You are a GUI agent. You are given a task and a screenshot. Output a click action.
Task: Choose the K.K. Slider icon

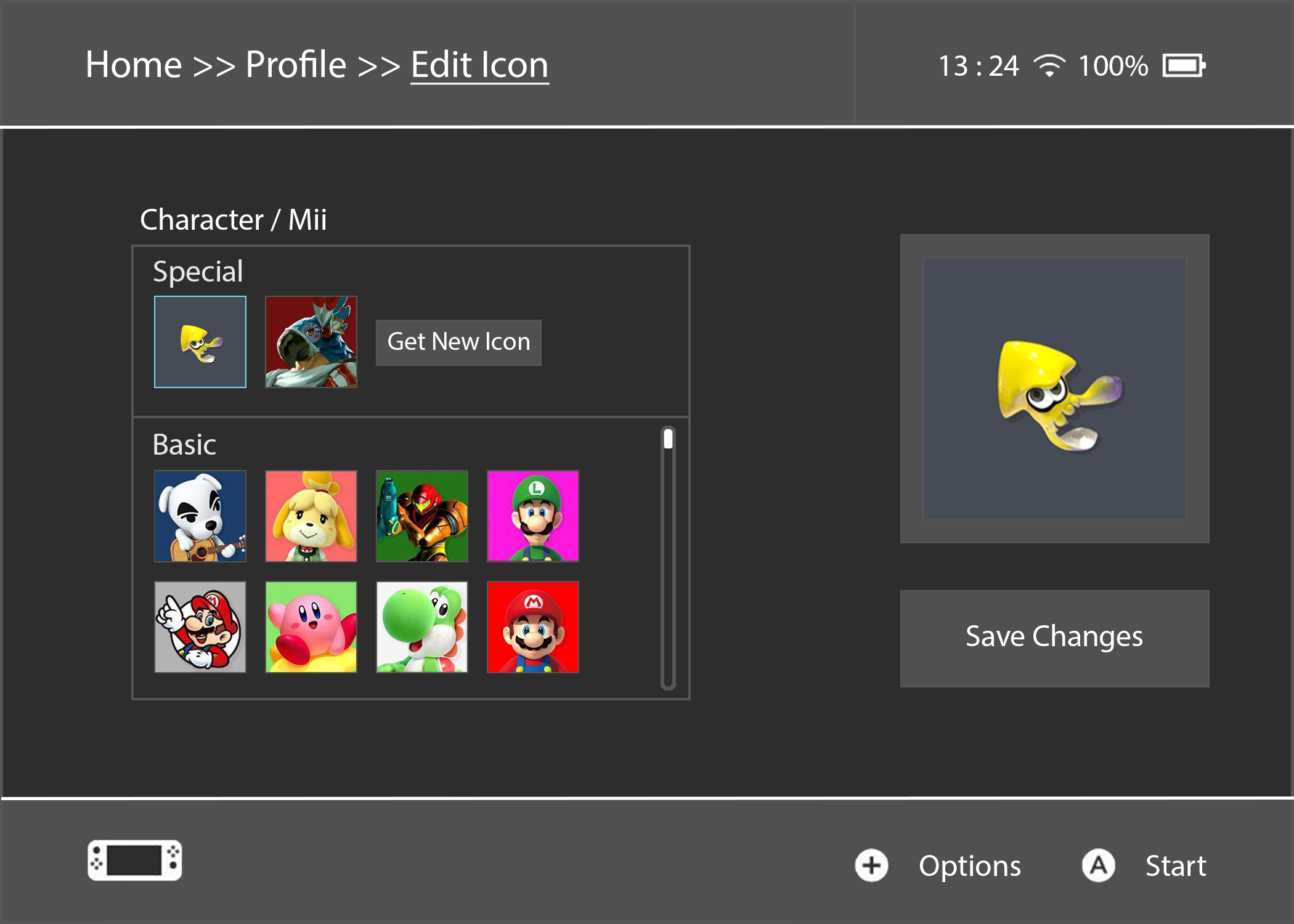click(x=200, y=516)
